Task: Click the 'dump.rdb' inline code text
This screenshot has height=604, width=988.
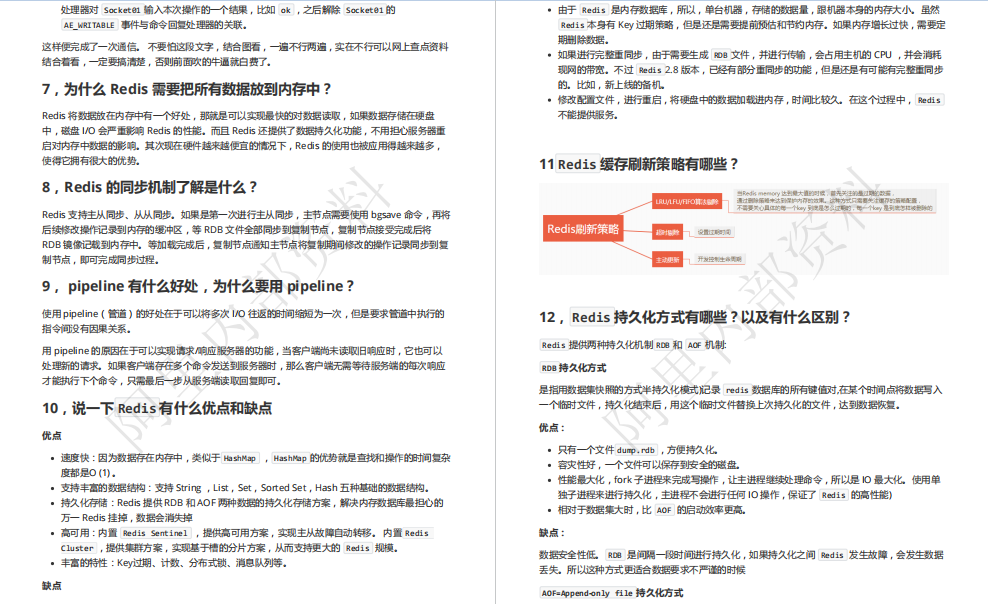Action: tap(636, 450)
